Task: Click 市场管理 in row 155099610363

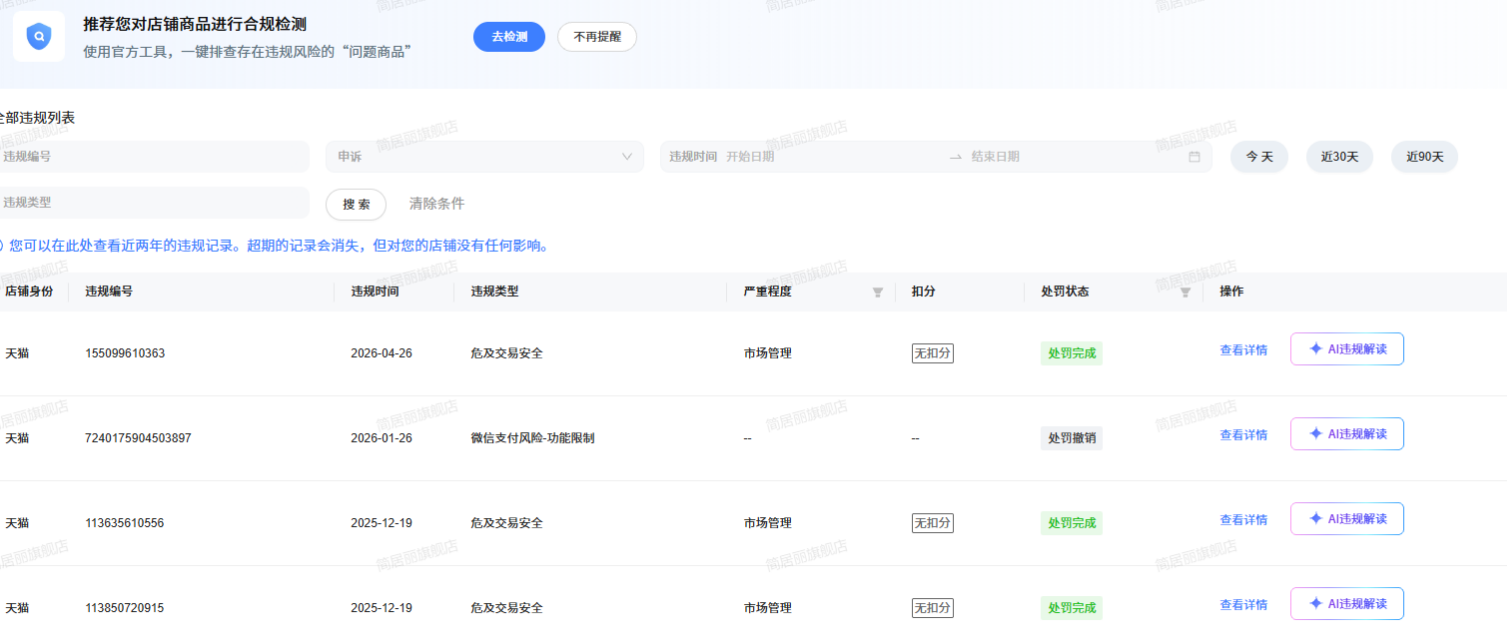Action: point(768,354)
